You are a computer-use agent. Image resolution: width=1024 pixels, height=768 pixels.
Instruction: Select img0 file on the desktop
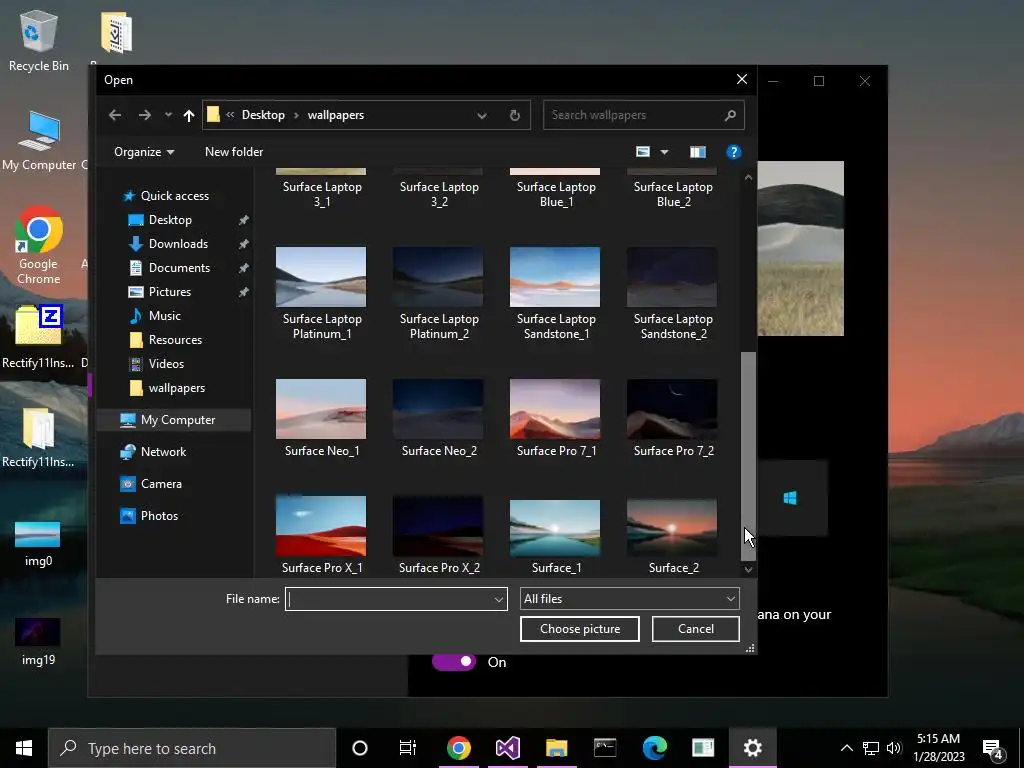coord(38,543)
